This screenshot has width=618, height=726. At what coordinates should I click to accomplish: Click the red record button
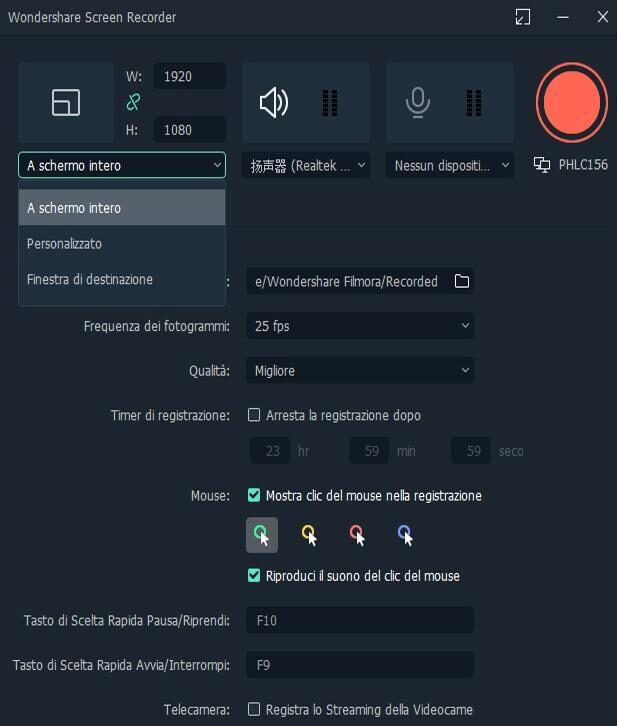point(572,102)
